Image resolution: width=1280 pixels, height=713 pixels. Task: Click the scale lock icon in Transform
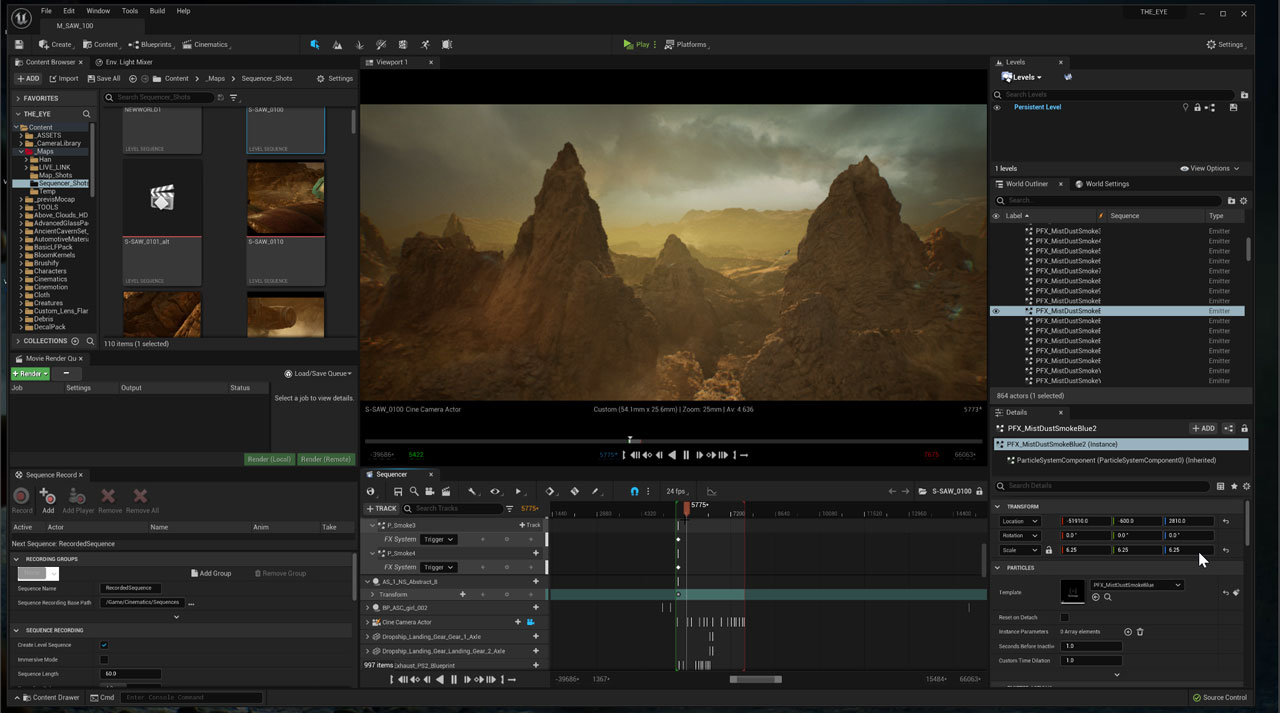[1048, 550]
